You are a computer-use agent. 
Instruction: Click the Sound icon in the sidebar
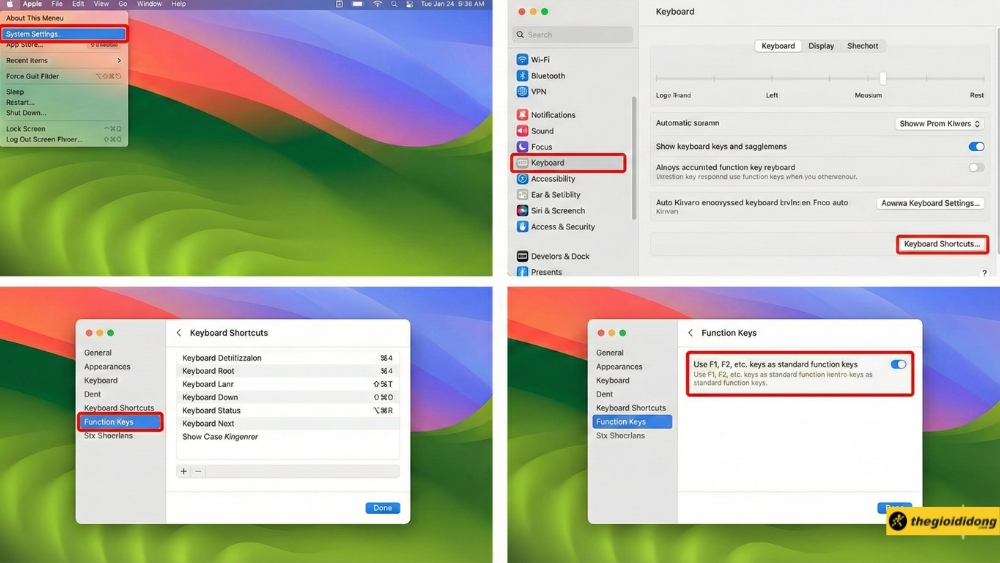(x=522, y=131)
